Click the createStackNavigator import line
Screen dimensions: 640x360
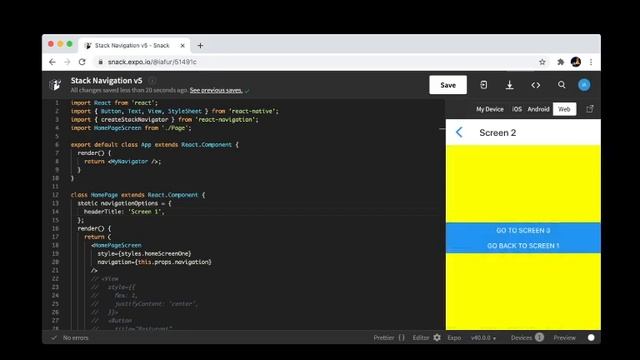pos(164,120)
